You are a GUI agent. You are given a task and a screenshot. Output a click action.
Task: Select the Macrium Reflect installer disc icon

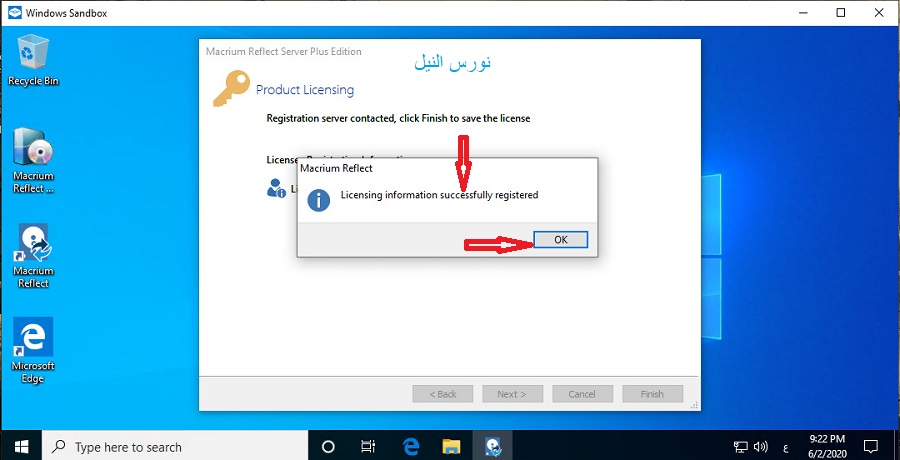(33, 160)
